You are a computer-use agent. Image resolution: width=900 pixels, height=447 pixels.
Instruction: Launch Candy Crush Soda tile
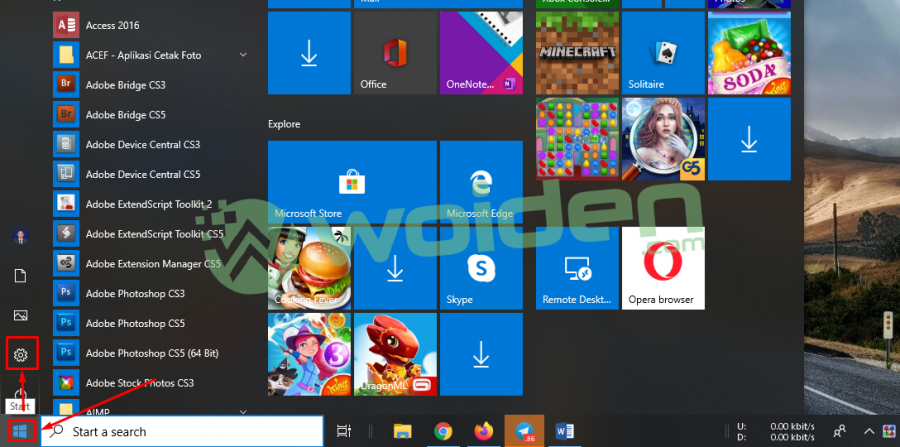[x=749, y=53]
